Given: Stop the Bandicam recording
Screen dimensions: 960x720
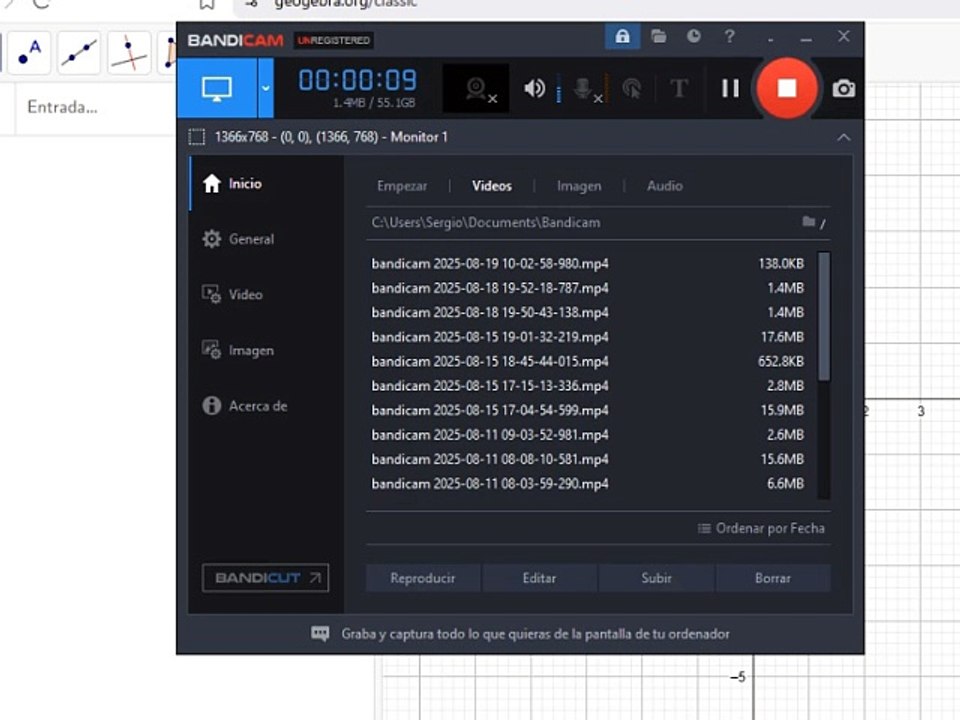Looking at the screenshot, I should tap(787, 89).
